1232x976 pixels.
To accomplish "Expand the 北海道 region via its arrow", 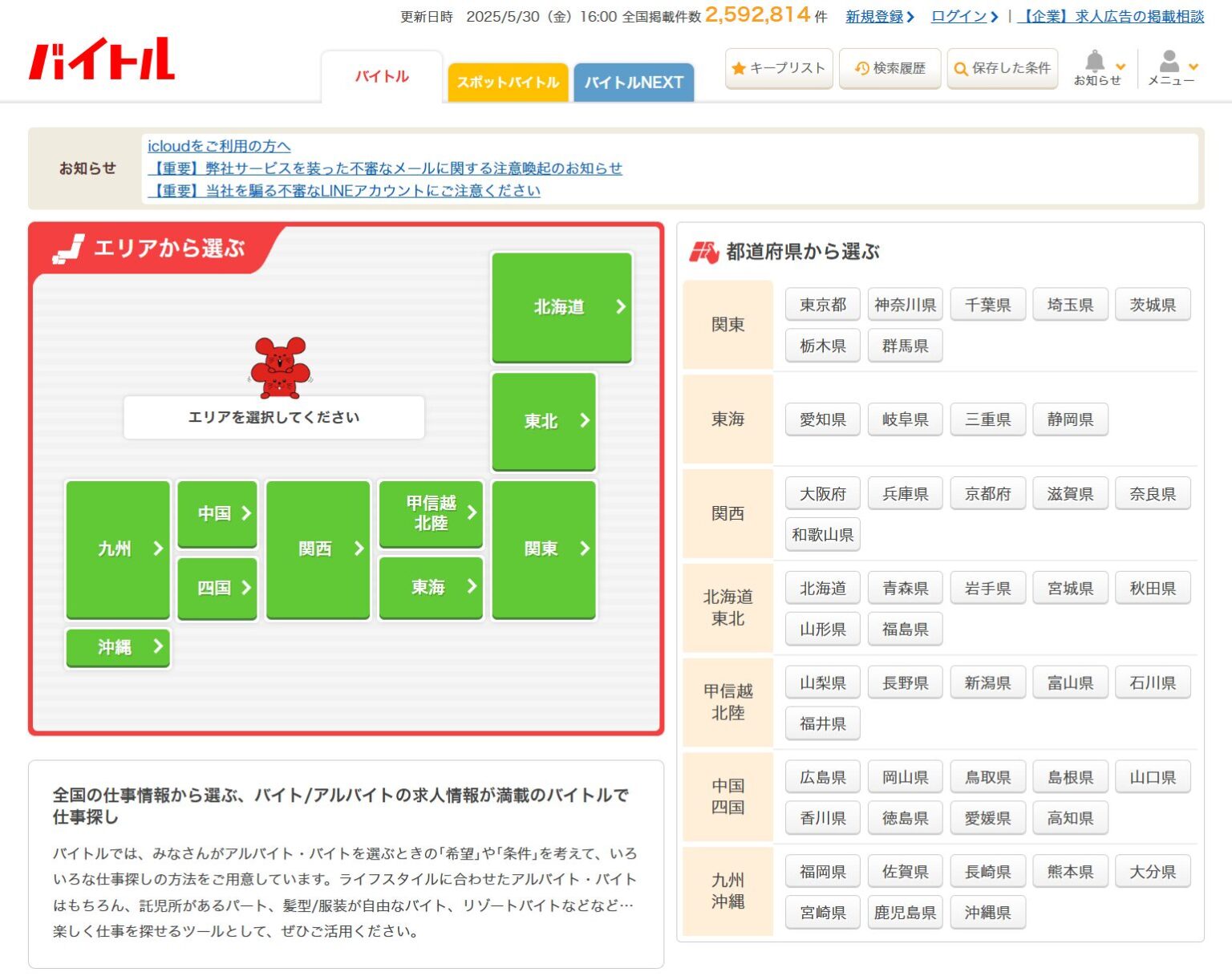I will 619,306.
